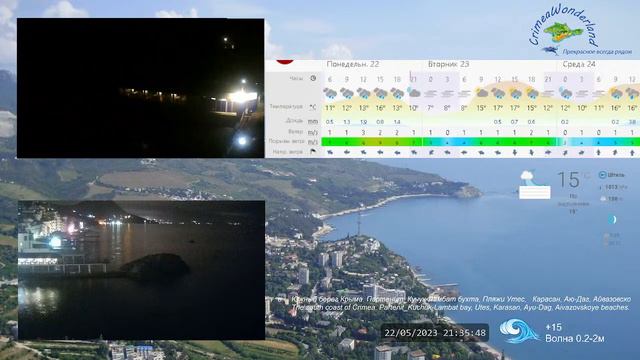Click the Порывы ветра row label
Viewport: 640px width, 360px height.
(287, 141)
